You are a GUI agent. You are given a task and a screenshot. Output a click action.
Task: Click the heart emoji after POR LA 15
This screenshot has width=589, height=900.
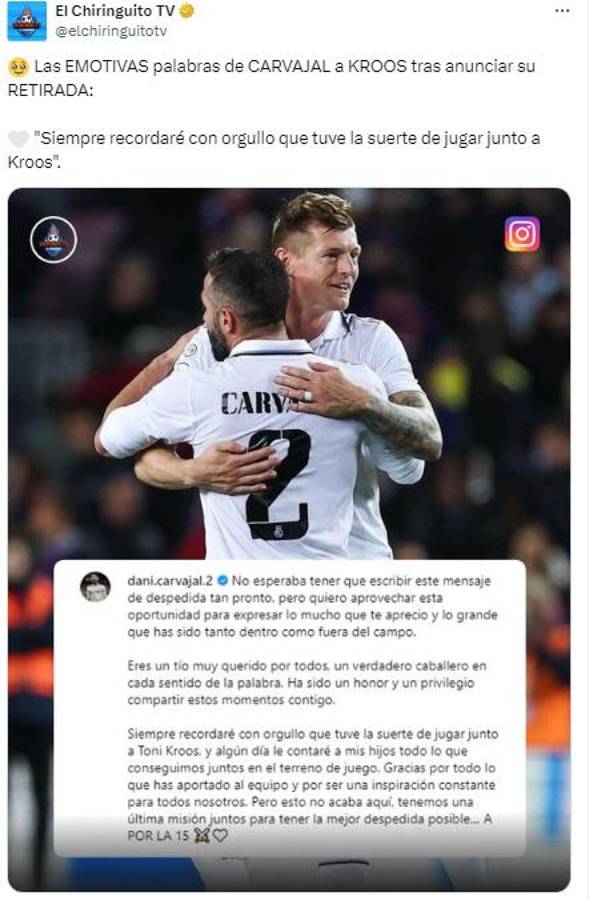pyautogui.click(x=220, y=836)
